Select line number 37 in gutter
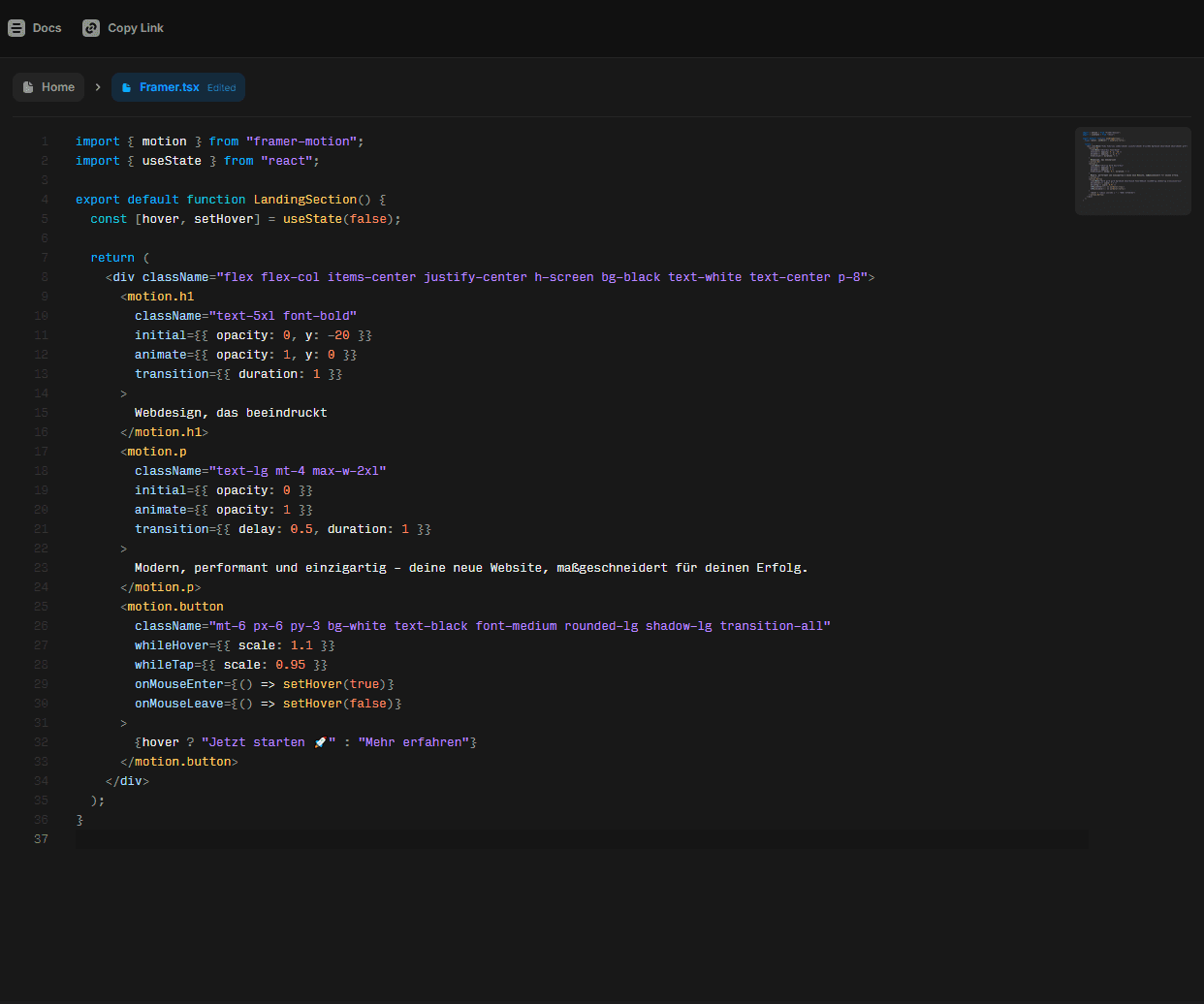Image resolution: width=1204 pixels, height=1004 pixels. [41, 839]
